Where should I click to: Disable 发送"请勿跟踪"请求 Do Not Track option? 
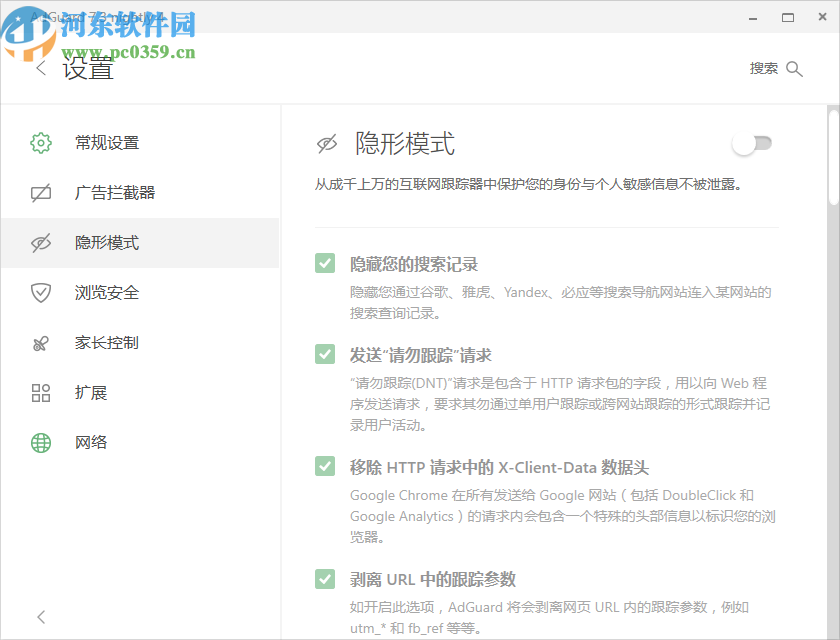pos(325,353)
